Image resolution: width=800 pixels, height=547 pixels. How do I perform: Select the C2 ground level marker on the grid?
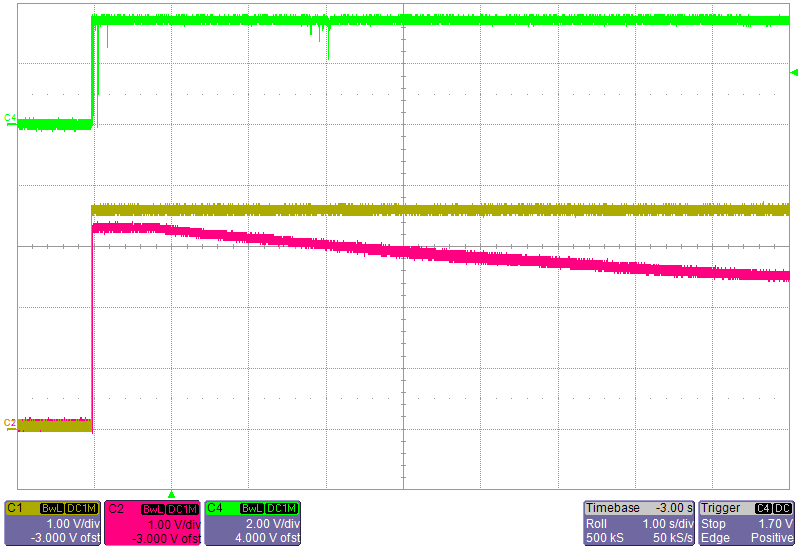coord(10,424)
